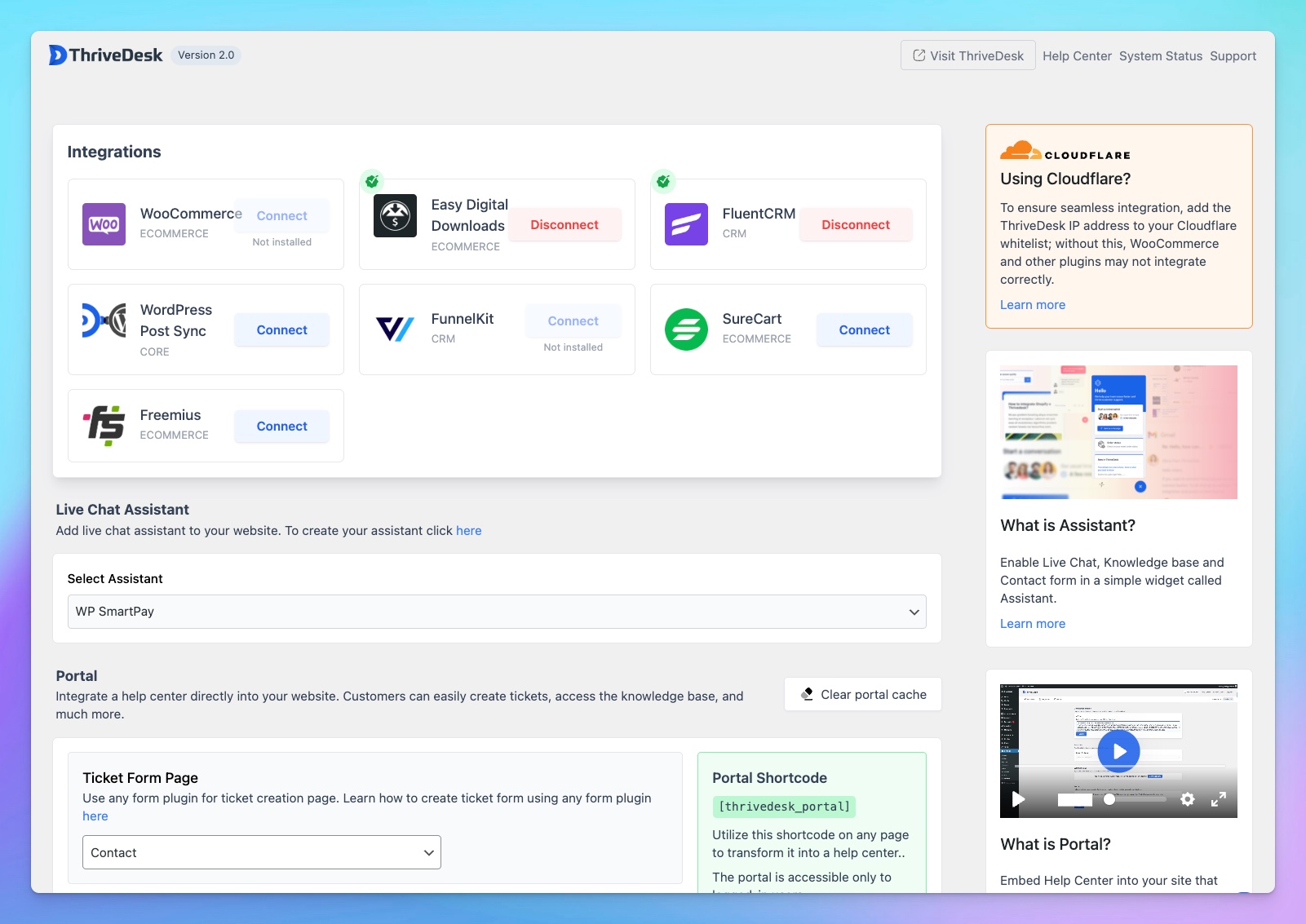Screen dimensions: 1306x924
Task: Click the Live Chat Assistant 'here' link
Action: pos(469,531)
